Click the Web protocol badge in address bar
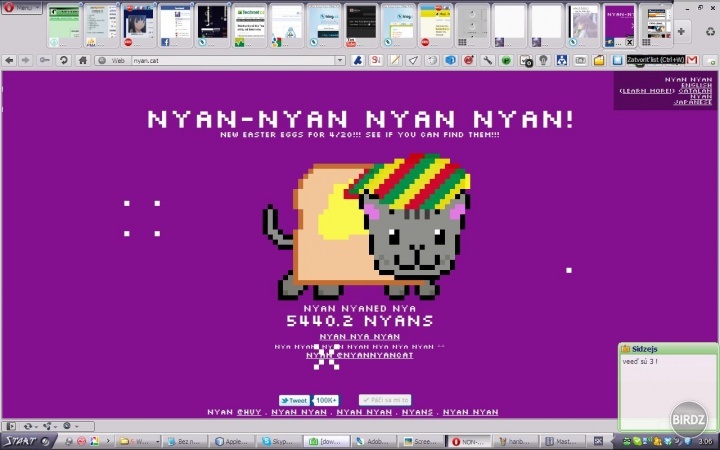 [x=113, y=60]
